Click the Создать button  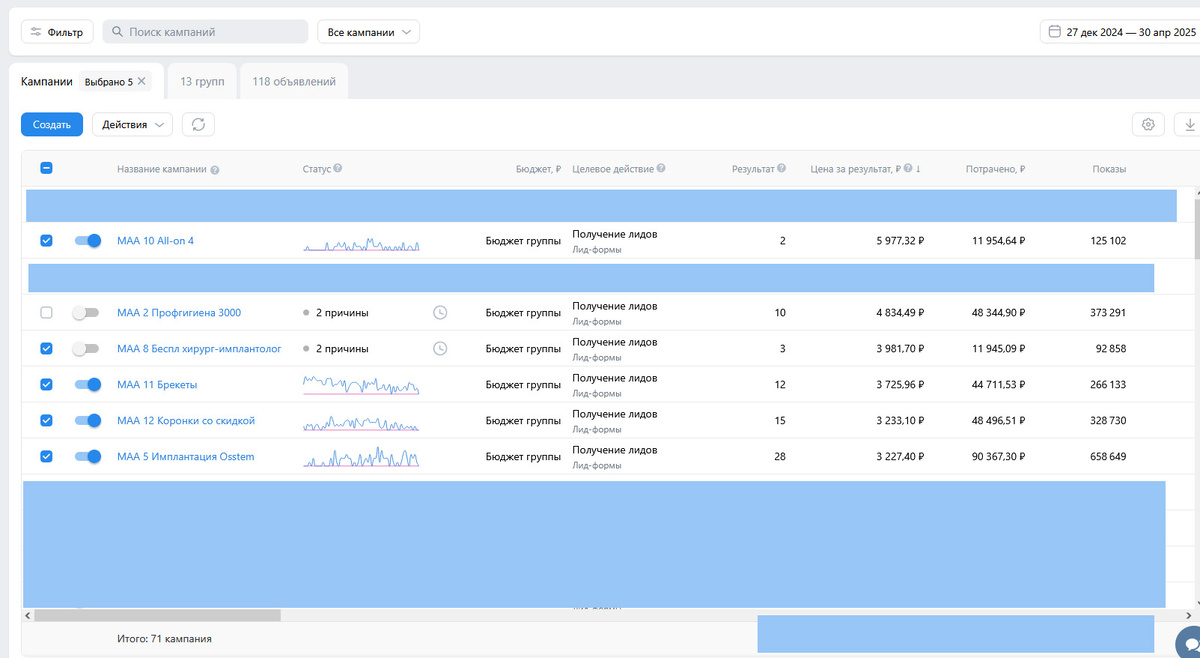tap(52, 125)
